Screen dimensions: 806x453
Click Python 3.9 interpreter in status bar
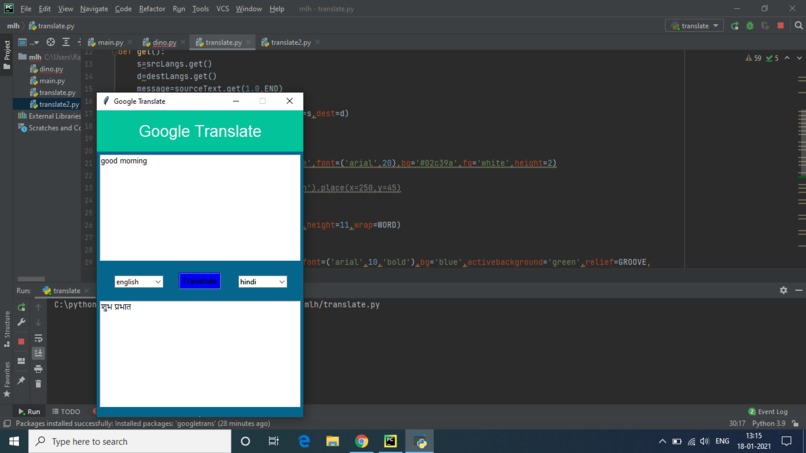(768, 423)
